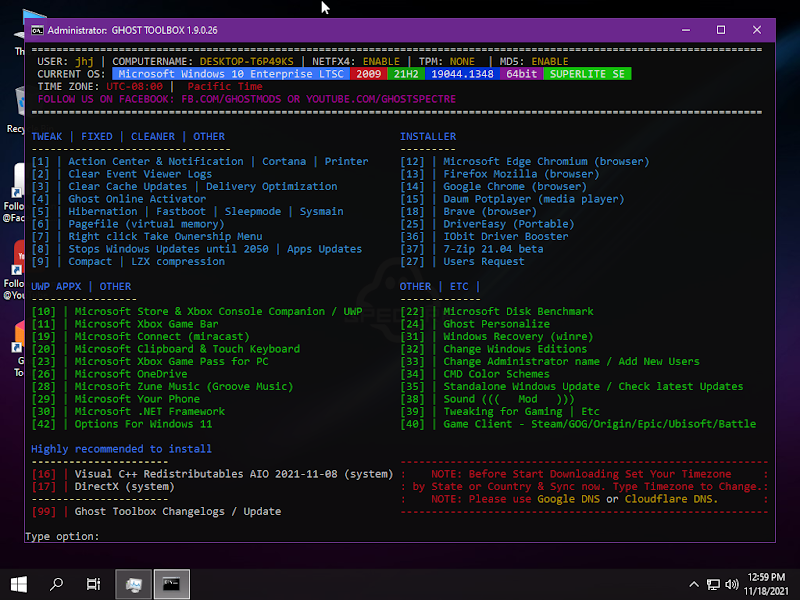Select Sound Mod entry
The width and height of the screenshot is (800, 600).
coord(509,399)
